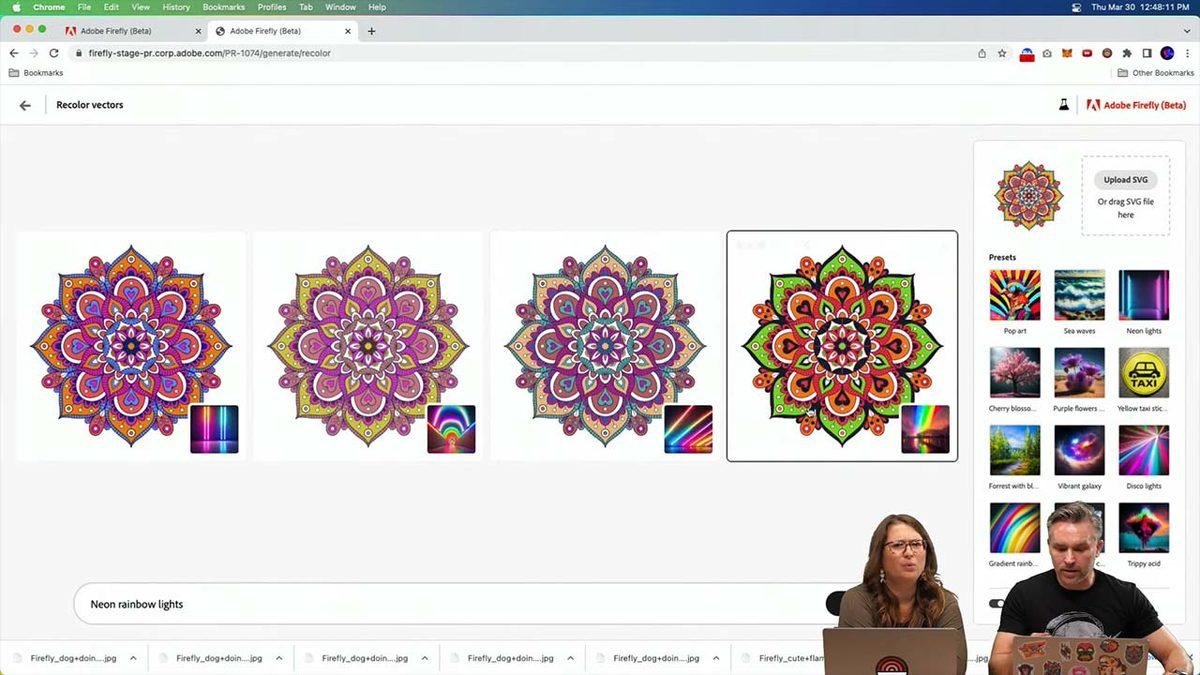The height and width of the screenshot is (675, 1200).
Task: Click the share page icon in address bar
Action: 982,53
